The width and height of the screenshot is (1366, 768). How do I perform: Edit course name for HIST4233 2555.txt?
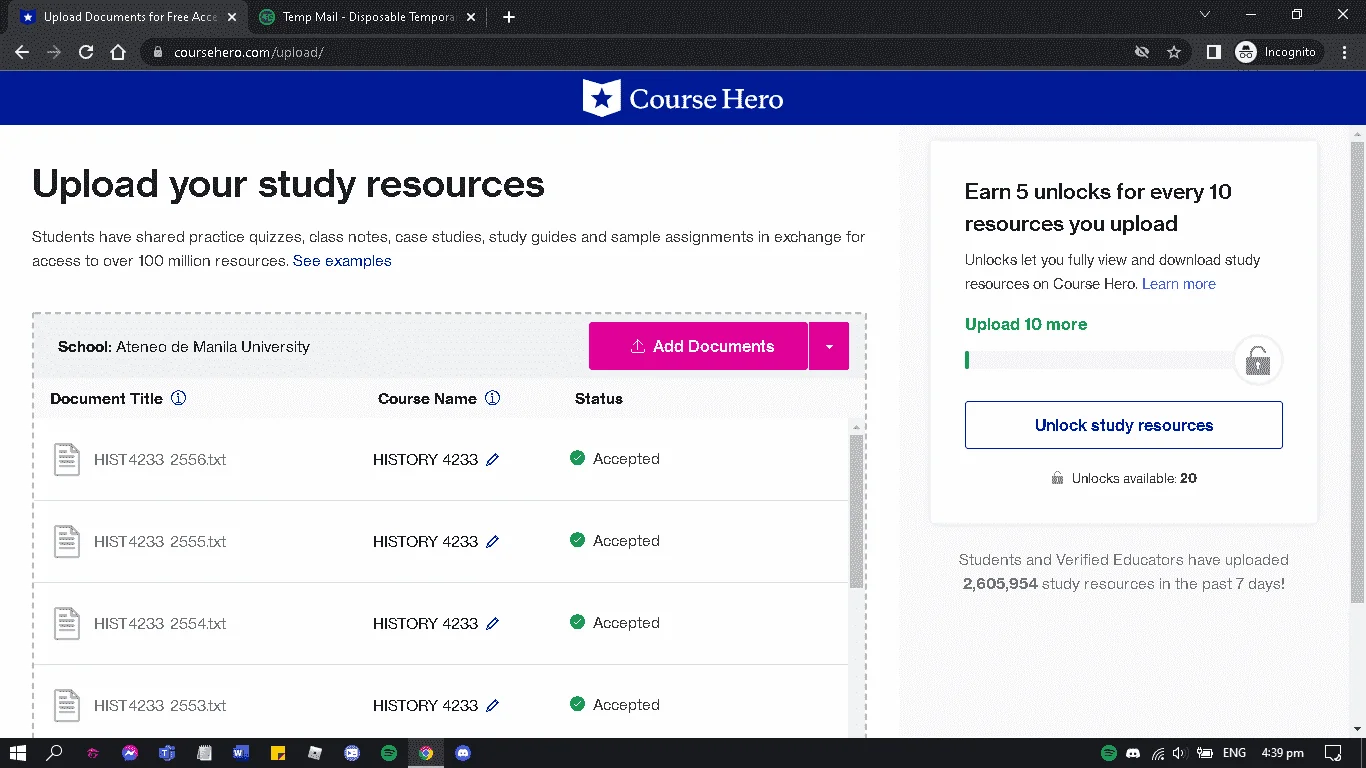click(x=492, y=542)
